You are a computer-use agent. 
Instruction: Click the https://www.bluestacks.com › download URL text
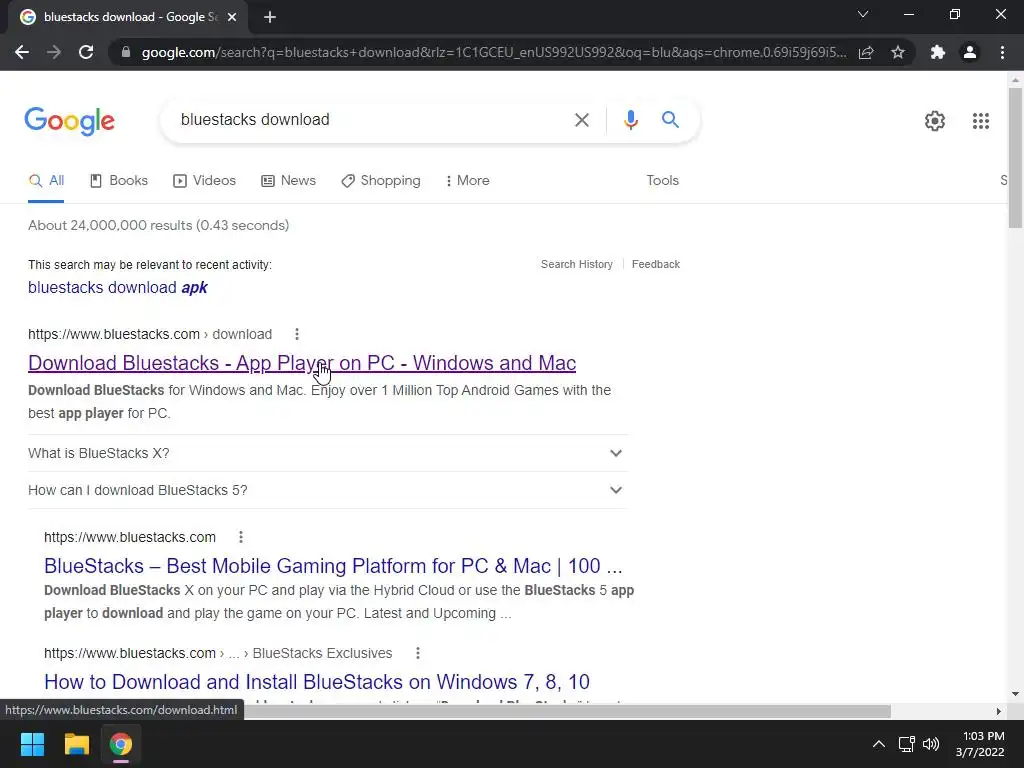click(x=150, y=334)
